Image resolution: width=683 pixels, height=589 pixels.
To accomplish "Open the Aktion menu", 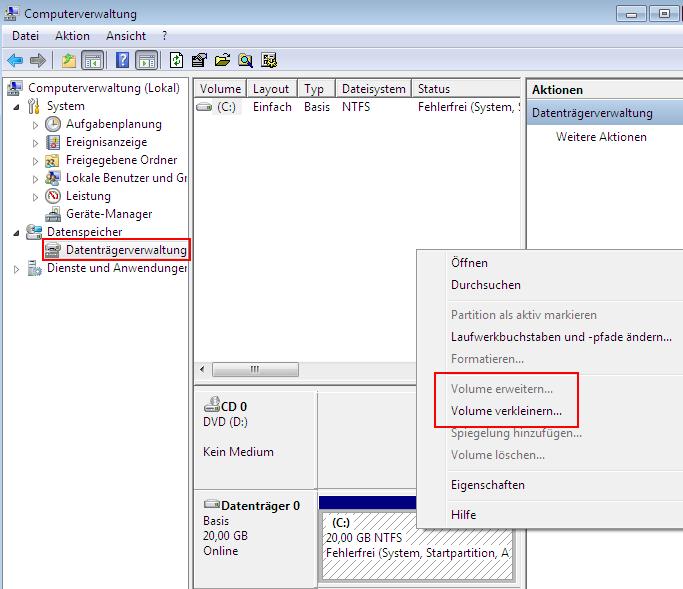I will pyautogui.click(x=72, y=36).
